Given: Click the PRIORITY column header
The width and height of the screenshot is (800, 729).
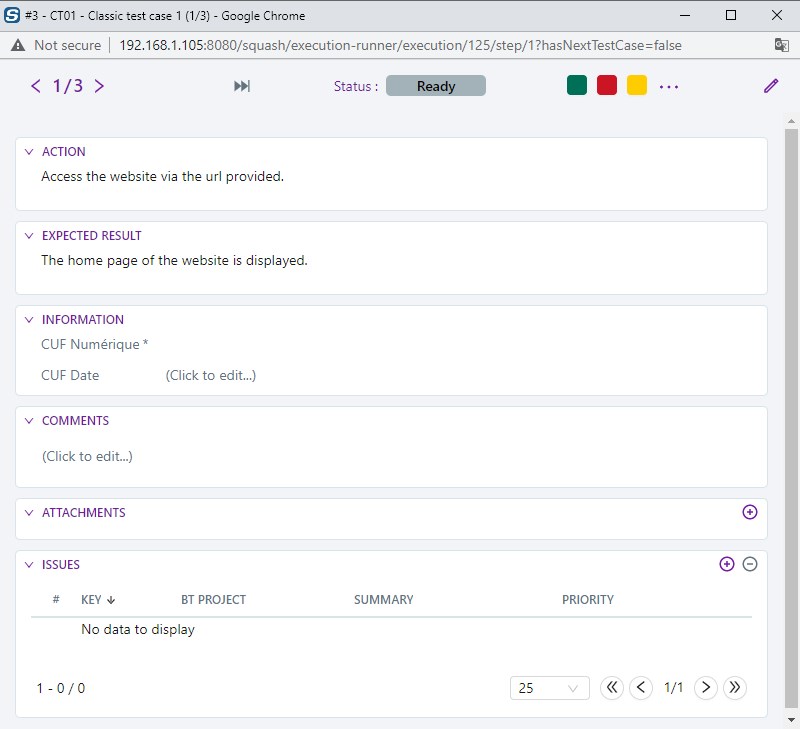Looking at the screenshot, I should 587,600.
